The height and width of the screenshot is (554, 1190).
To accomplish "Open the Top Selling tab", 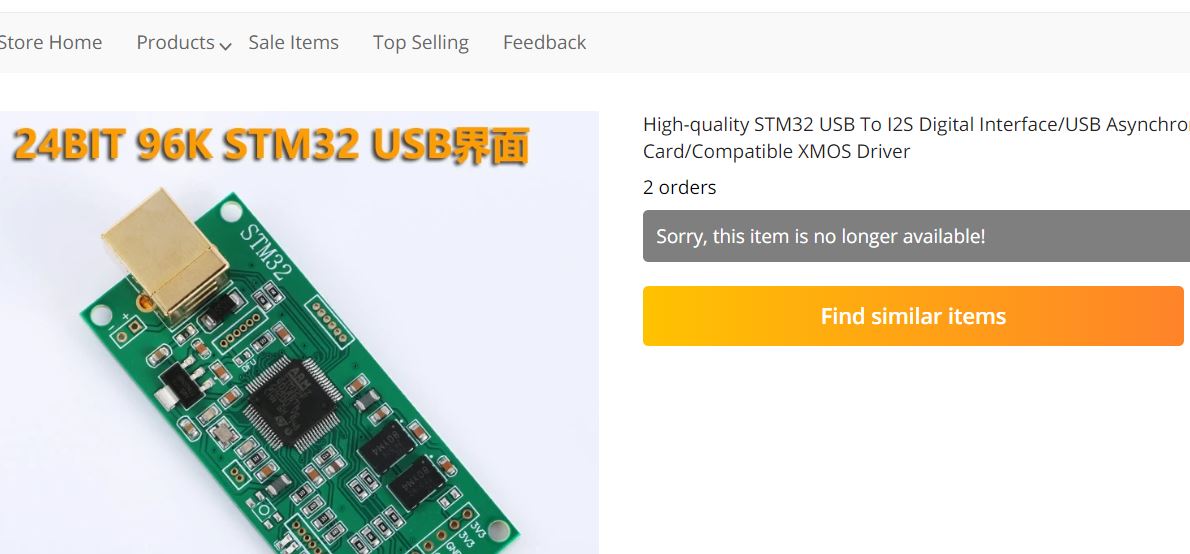I will coord(420,42).
